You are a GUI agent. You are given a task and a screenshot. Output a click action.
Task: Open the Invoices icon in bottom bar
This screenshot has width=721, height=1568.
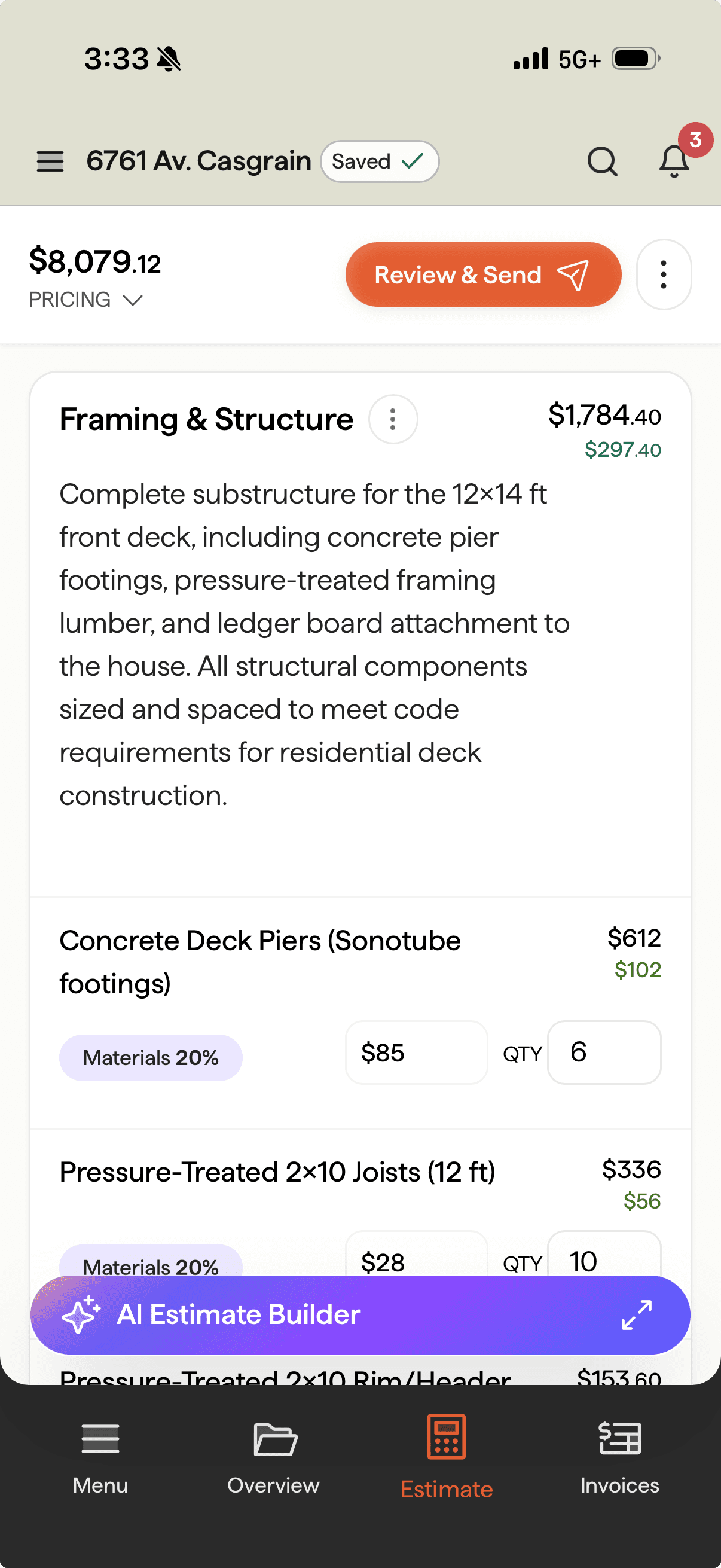point(619,1438)
